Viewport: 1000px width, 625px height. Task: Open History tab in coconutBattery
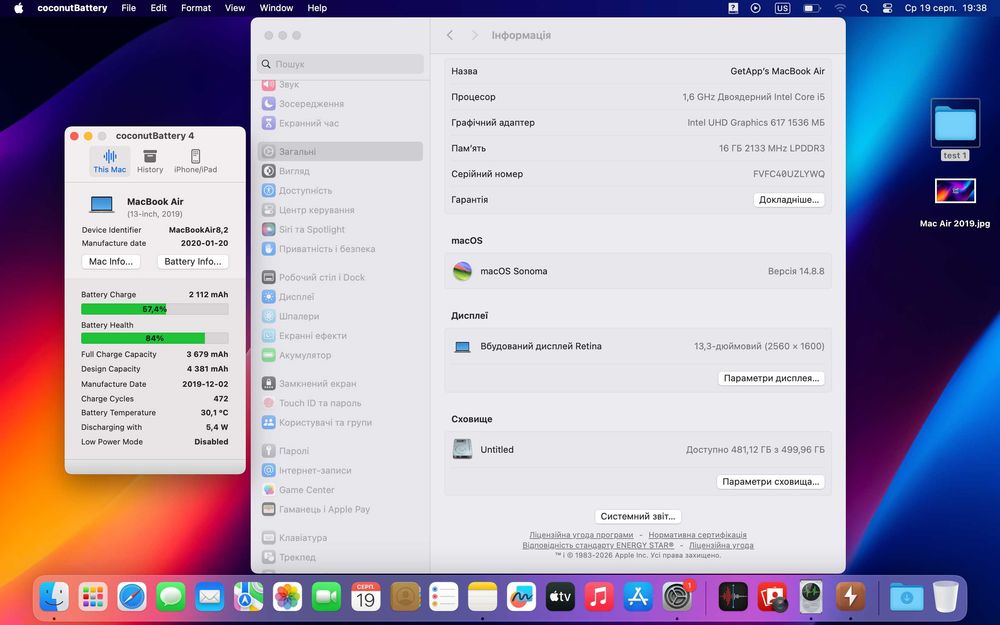150,161
